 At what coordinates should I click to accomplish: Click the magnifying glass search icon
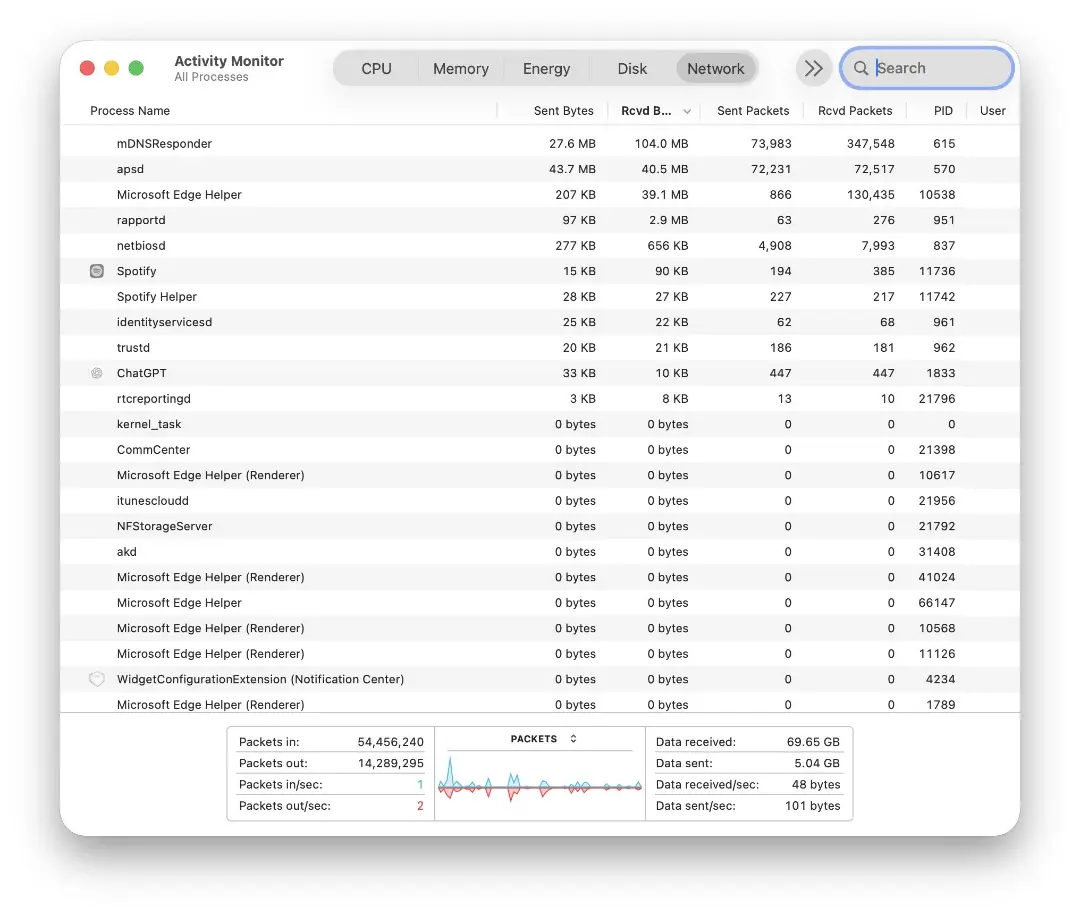pos(860,68)
